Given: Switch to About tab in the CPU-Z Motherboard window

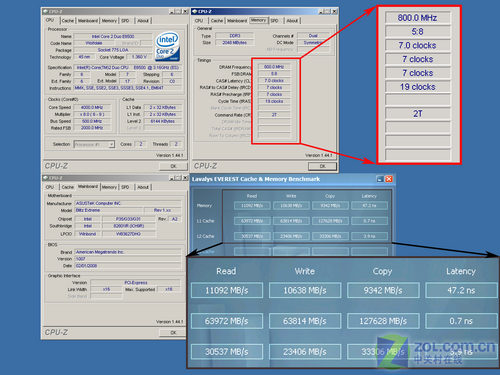Looking at the screenshot, I should [x=143, y=187].
